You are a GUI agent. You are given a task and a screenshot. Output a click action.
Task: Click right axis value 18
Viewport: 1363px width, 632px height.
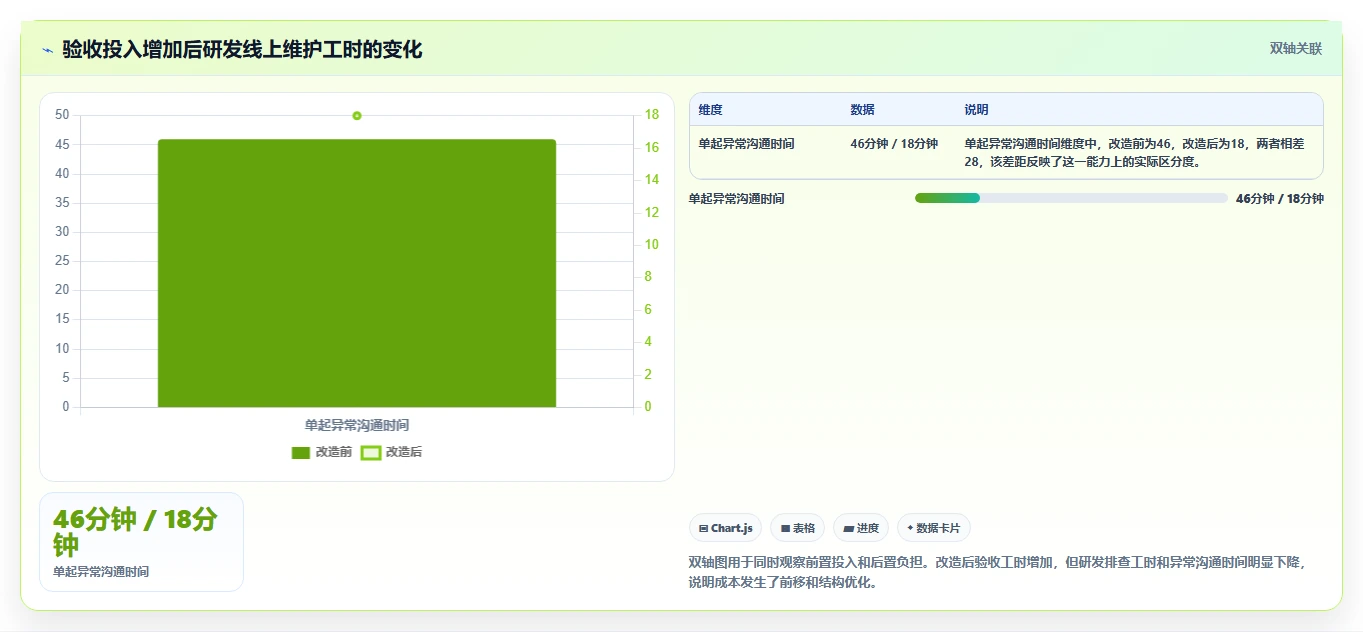coord(651,115)
